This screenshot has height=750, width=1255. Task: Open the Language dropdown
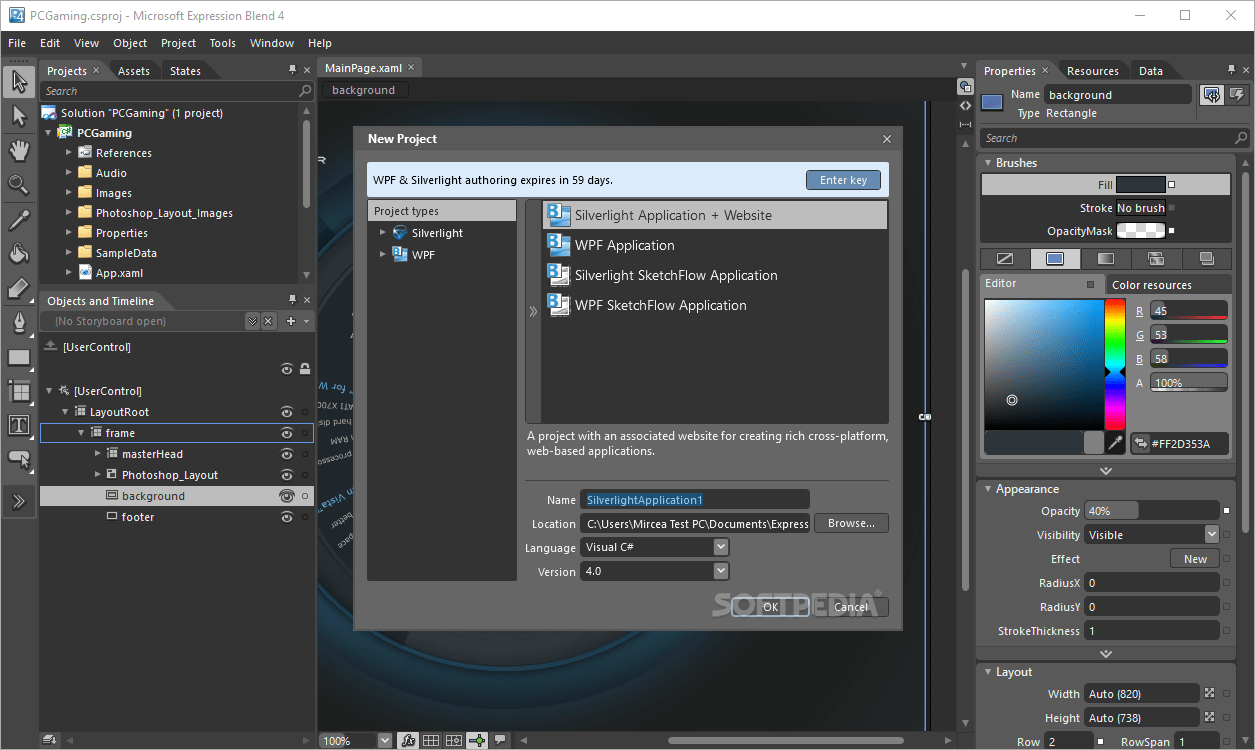(x=721, y=547)
